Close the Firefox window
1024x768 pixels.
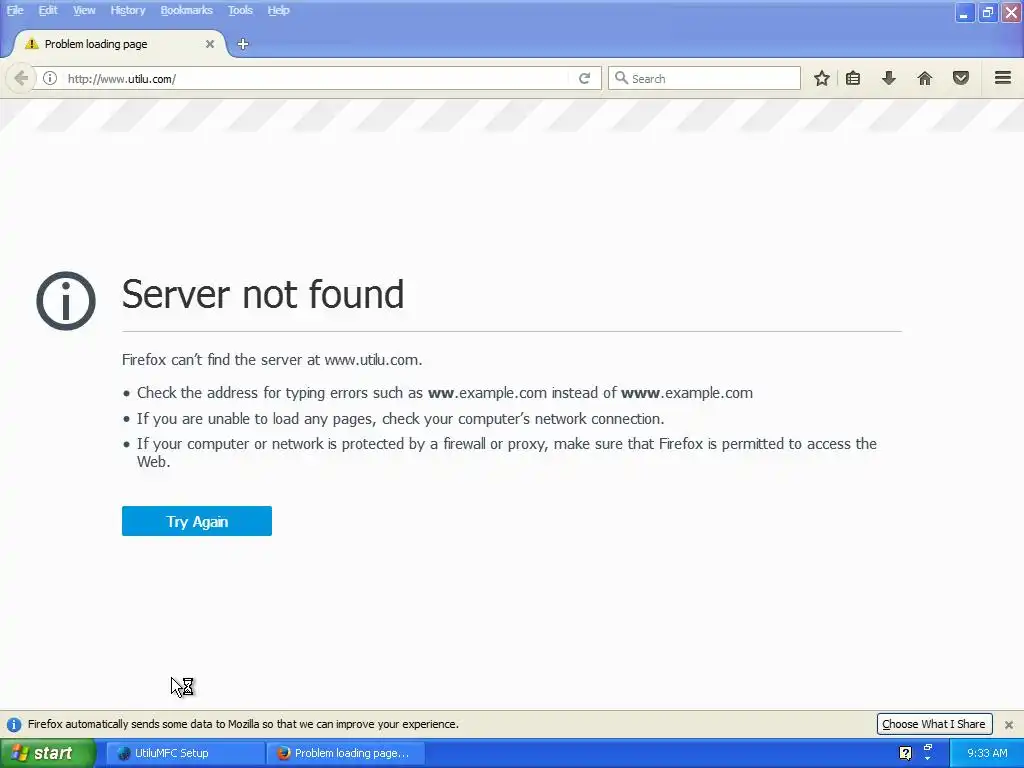(x=1011, y=12)
